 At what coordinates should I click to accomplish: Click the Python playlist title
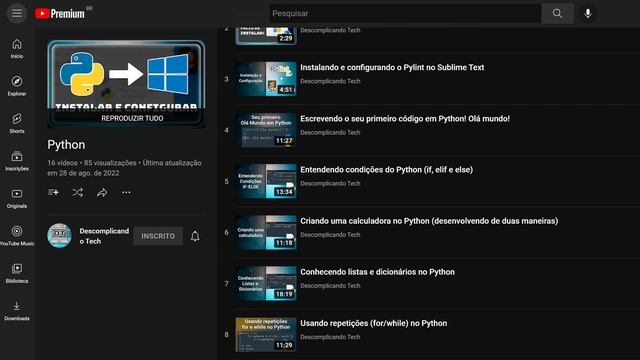(x=66, y=145)
